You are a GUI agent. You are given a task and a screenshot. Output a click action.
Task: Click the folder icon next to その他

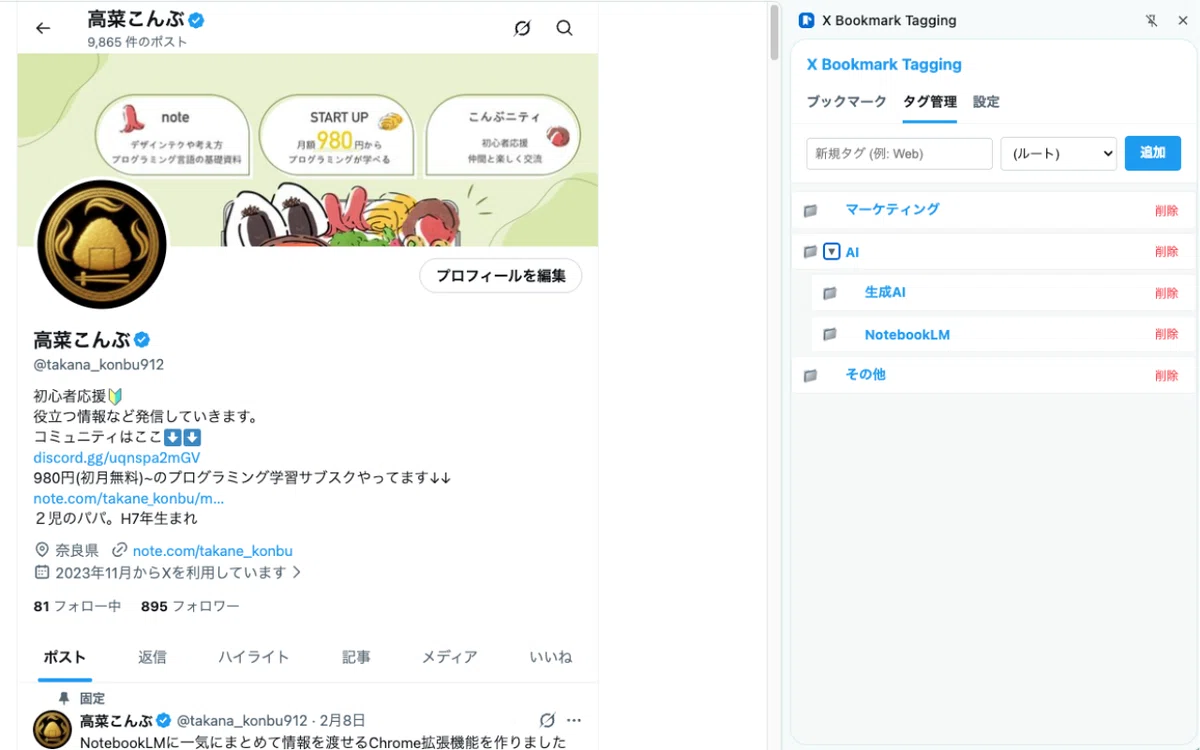click(811, 376)
